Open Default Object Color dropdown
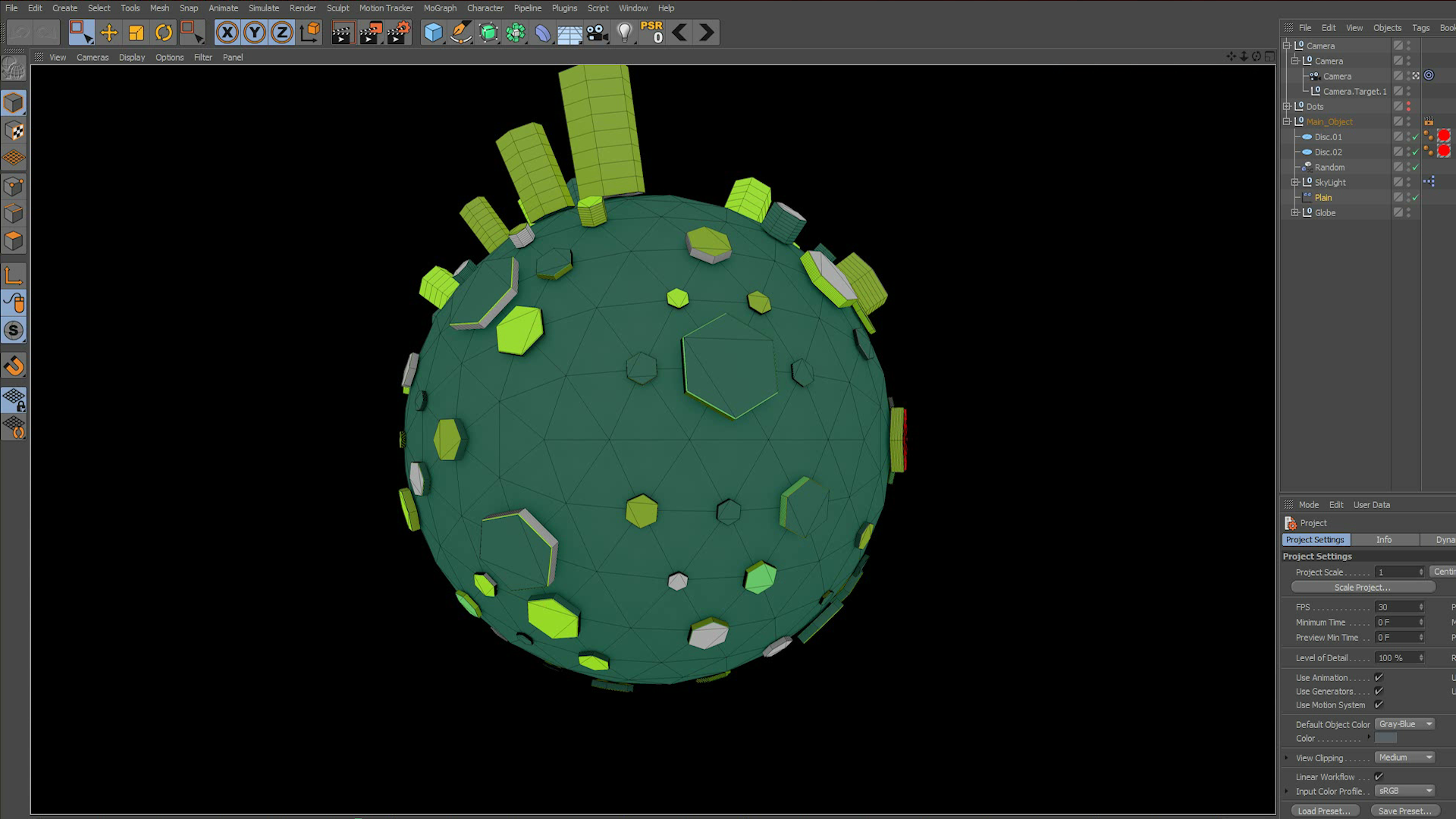 (x=1404, y=724)
